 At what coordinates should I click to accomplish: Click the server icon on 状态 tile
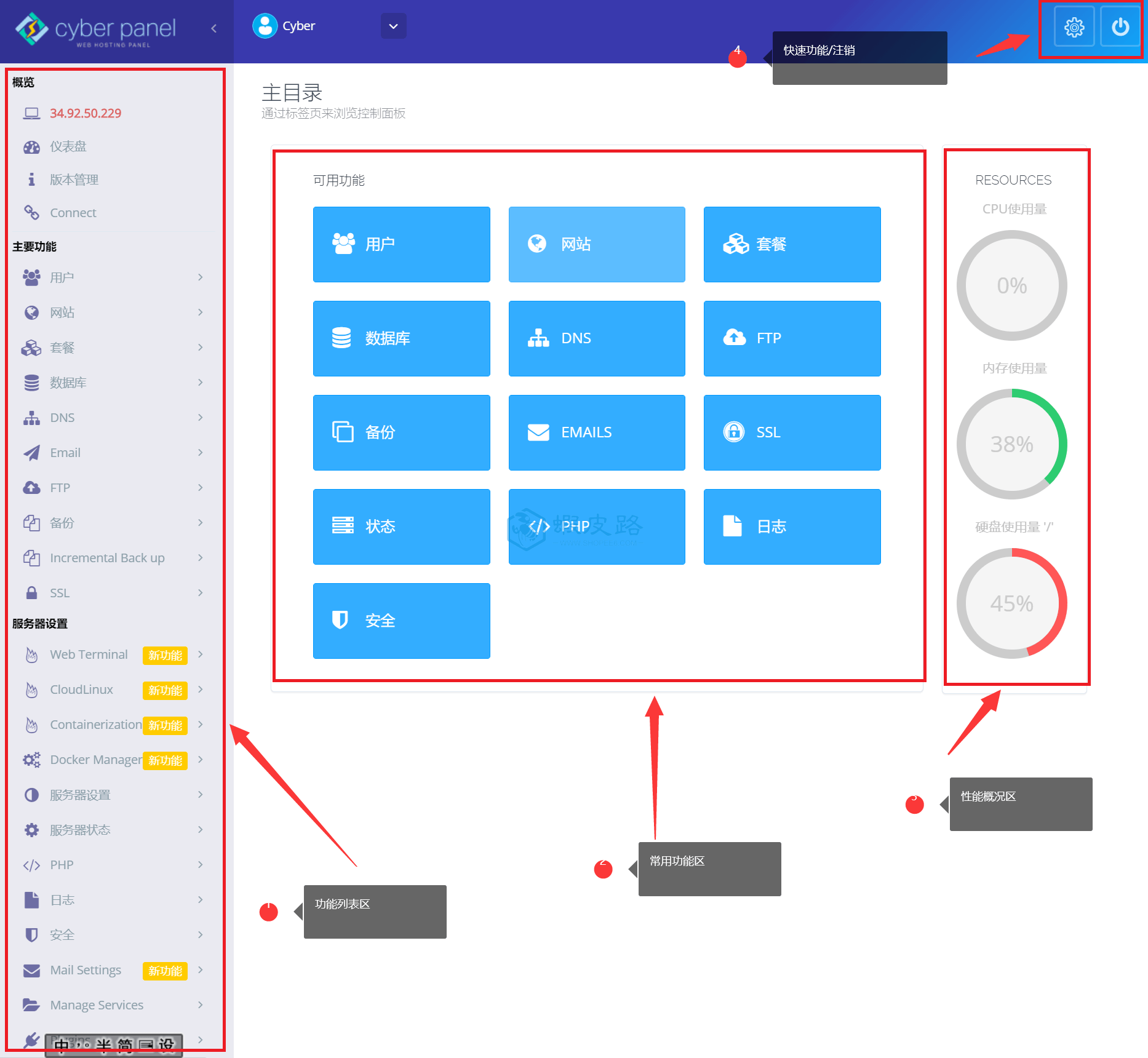343,525
